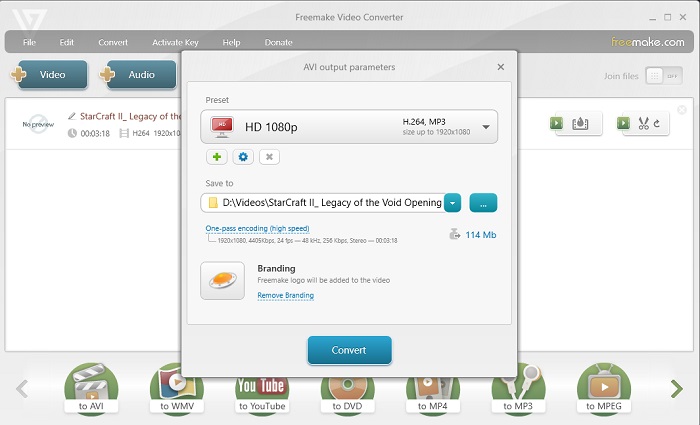This screenshot has height=425, width=700.
Task: Show more formats with the right arrow
Action: (677, 389)
